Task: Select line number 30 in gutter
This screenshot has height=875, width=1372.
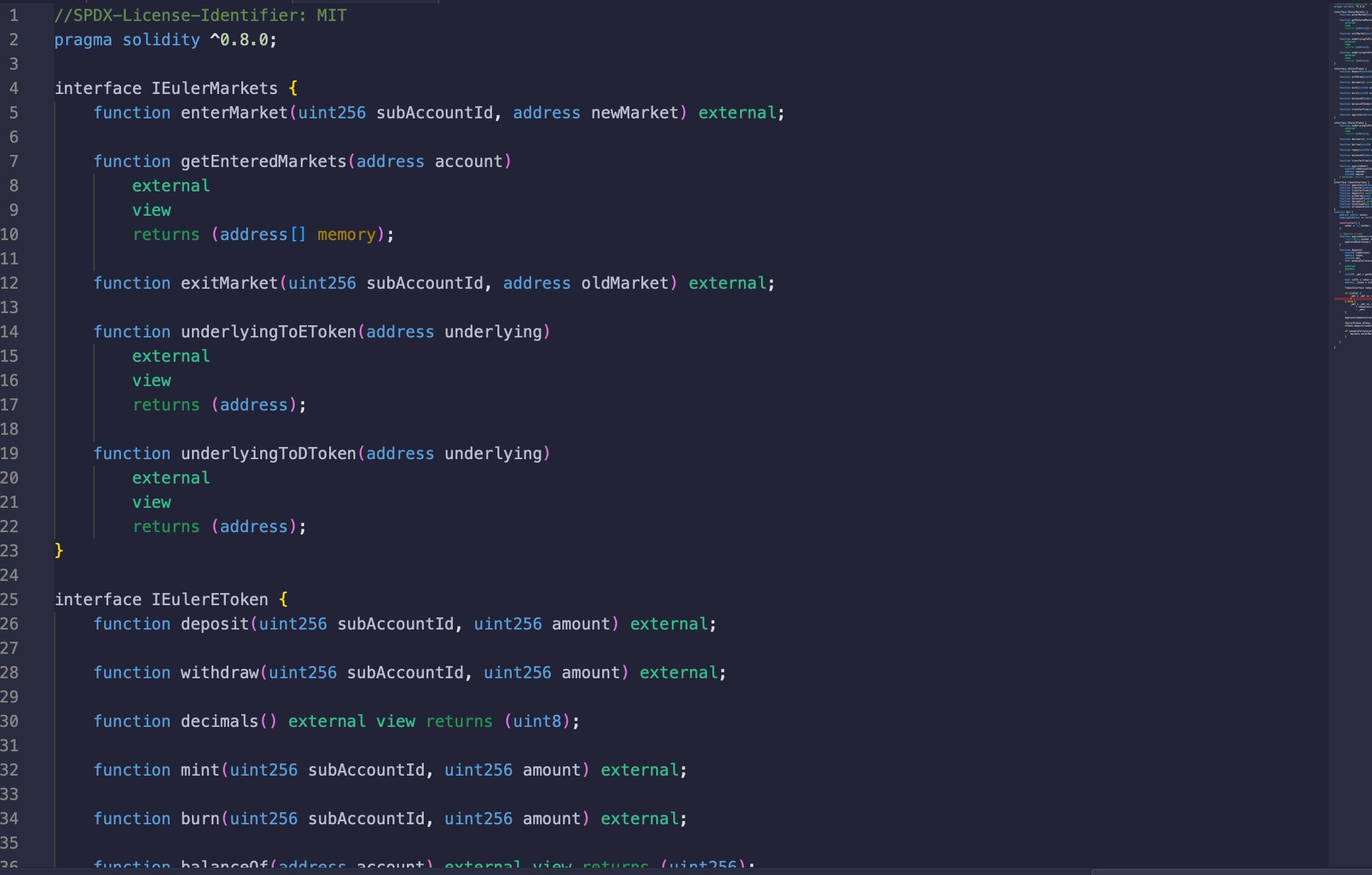Action: (9, 721)
